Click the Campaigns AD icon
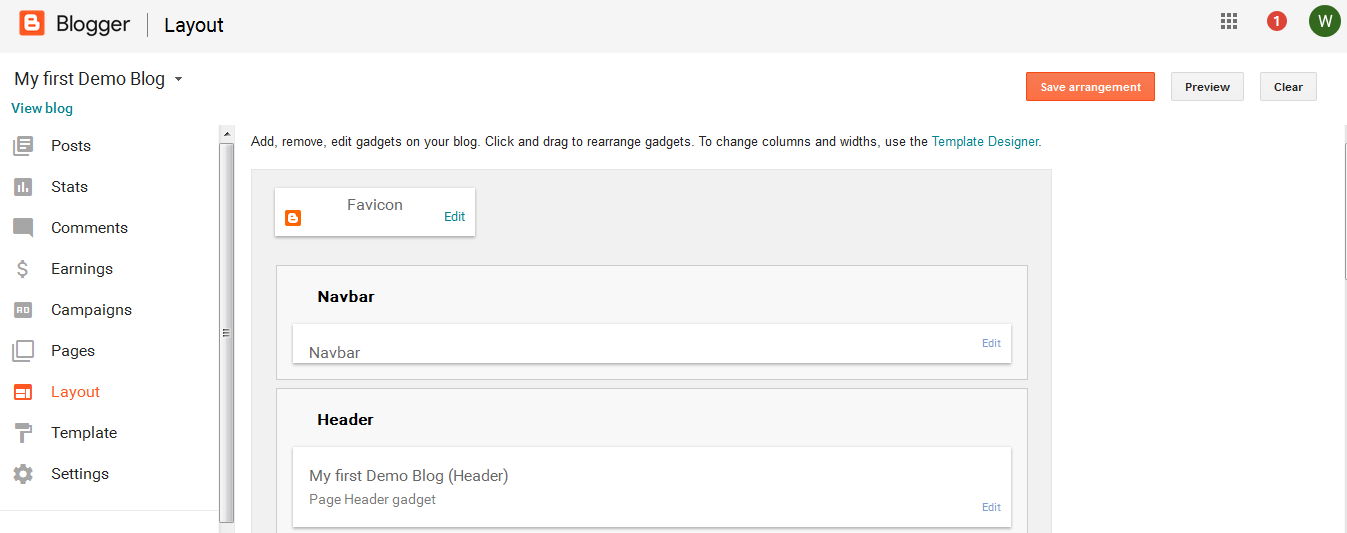The height and width of the screenshot is (533, 1347). (x=23, y=310)
